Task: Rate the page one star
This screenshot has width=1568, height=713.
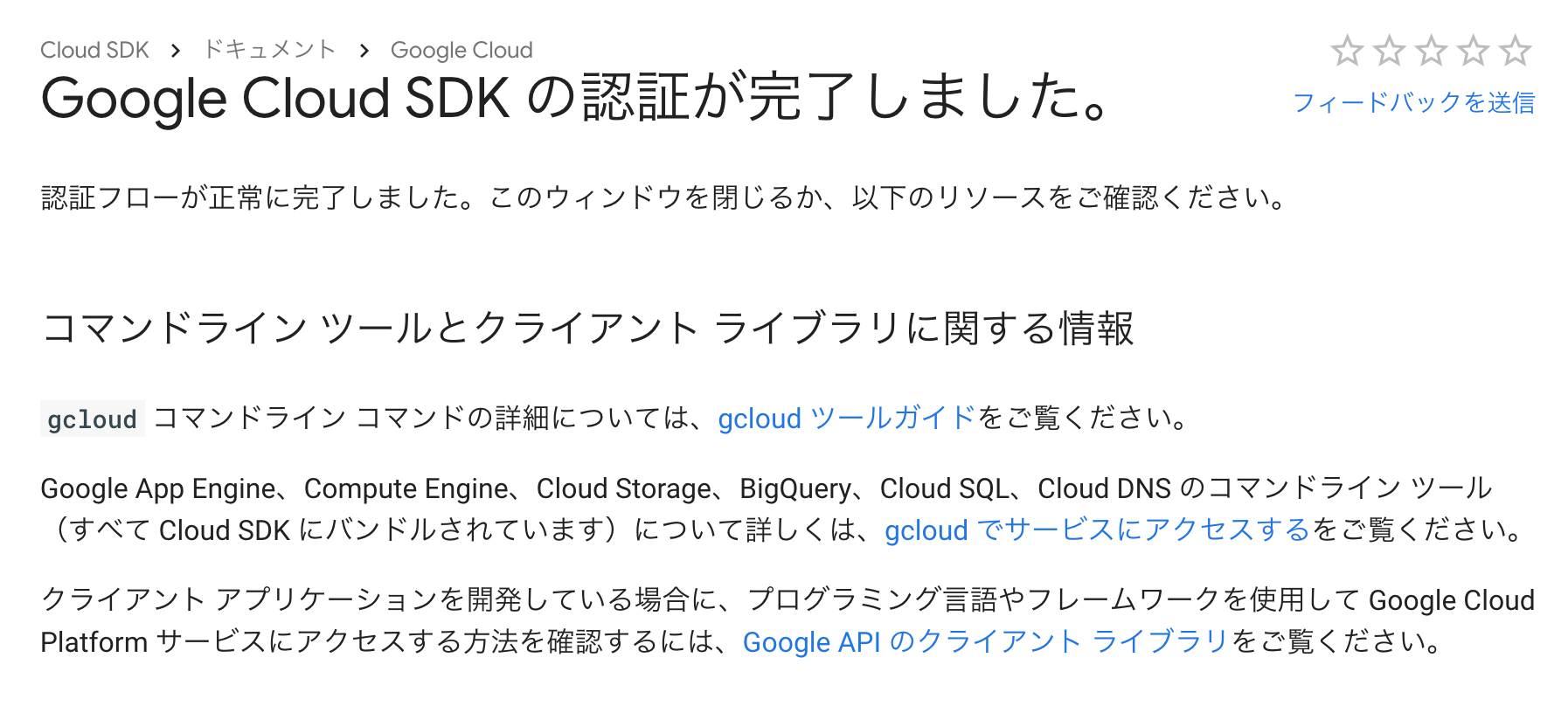Action: coord(1347,51)
